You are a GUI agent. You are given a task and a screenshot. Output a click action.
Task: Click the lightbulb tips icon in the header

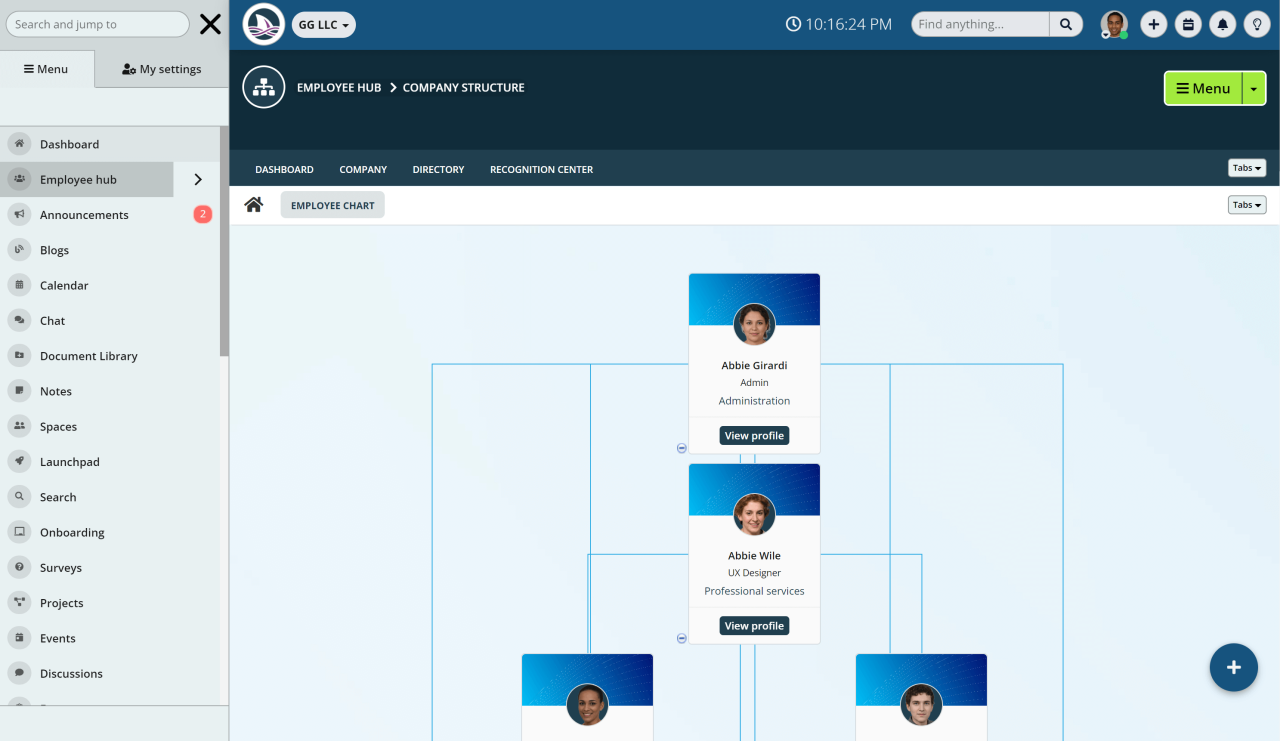pos(1257,23)
